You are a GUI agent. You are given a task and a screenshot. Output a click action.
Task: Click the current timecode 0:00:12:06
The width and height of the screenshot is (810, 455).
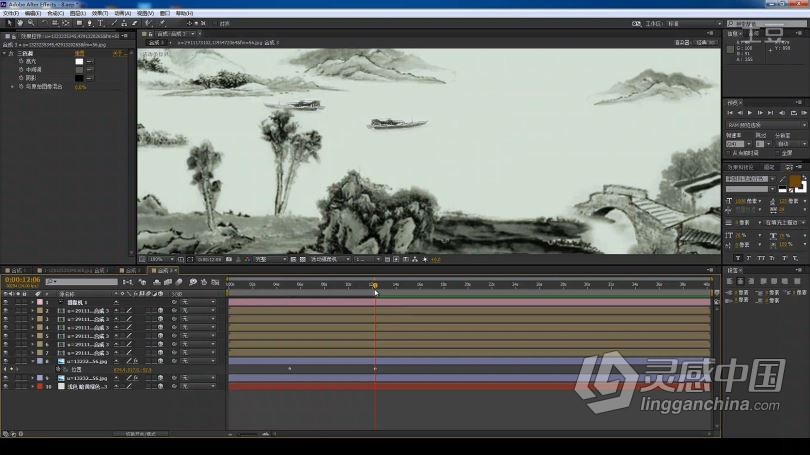pyautogui.click(x=22, y=279)
